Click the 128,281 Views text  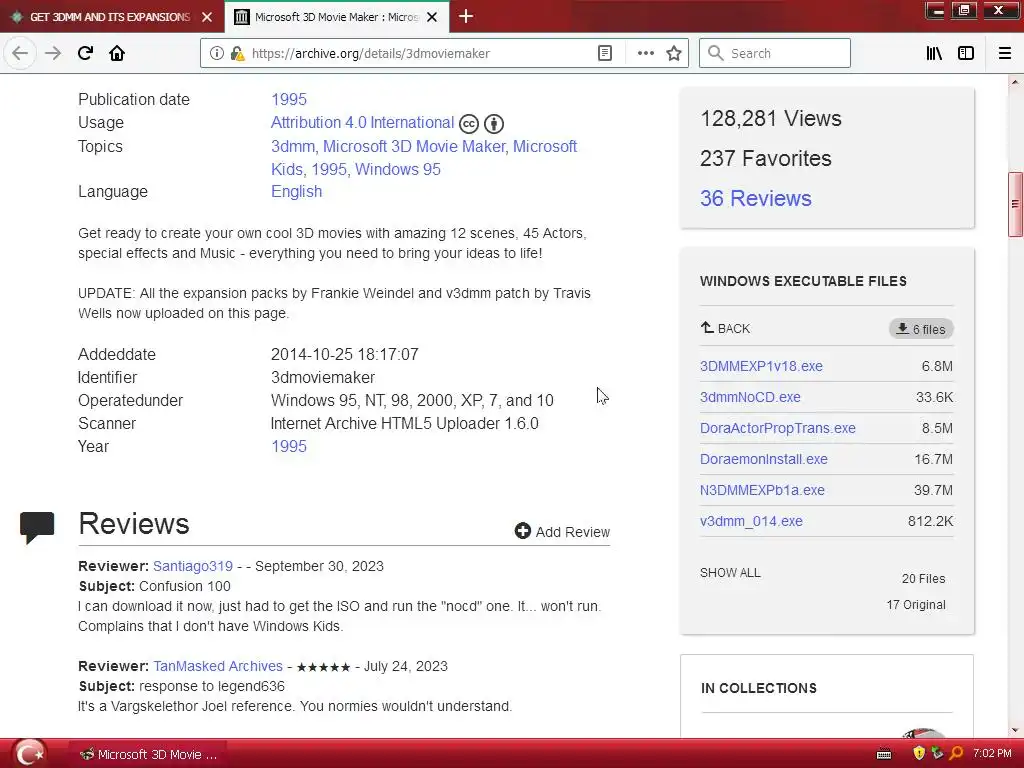point(771,118)
